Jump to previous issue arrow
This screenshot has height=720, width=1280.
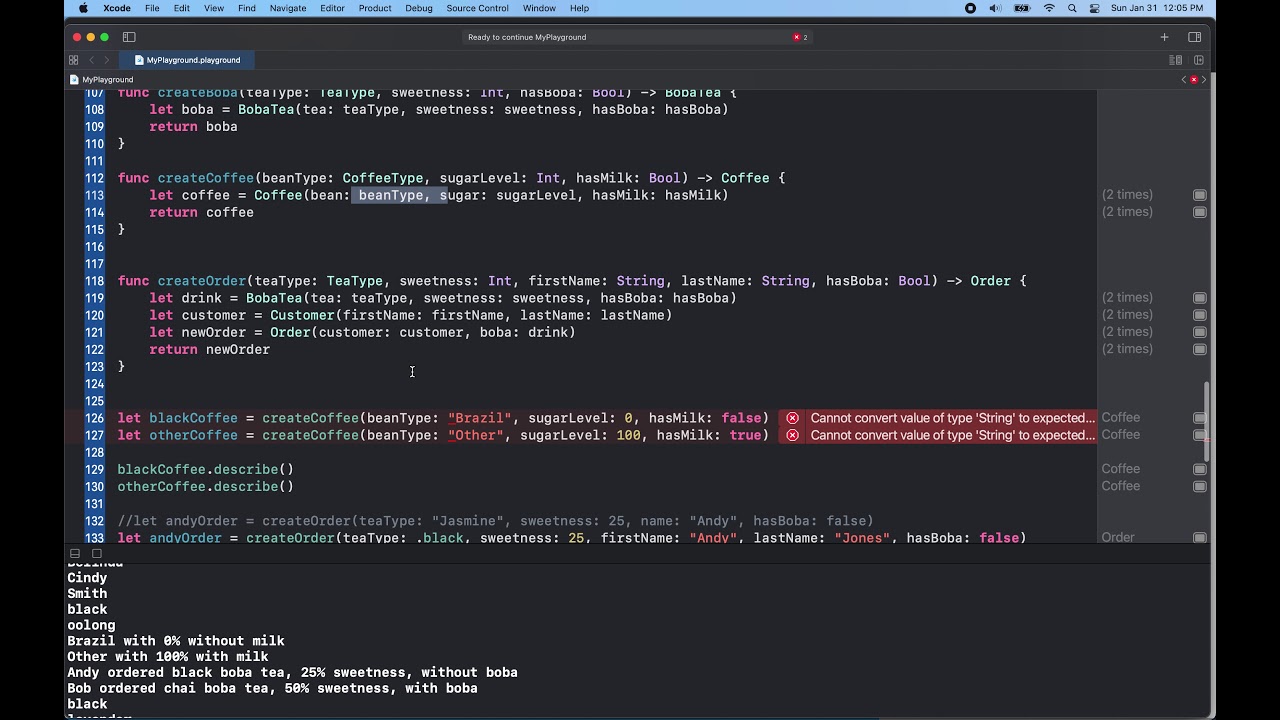[1183, 80]
